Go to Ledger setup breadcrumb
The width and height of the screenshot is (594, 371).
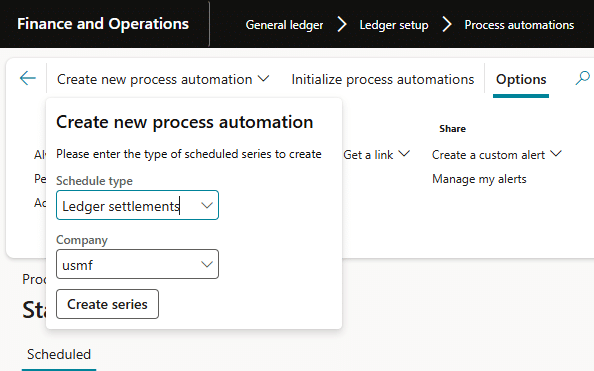coord(394,25)
